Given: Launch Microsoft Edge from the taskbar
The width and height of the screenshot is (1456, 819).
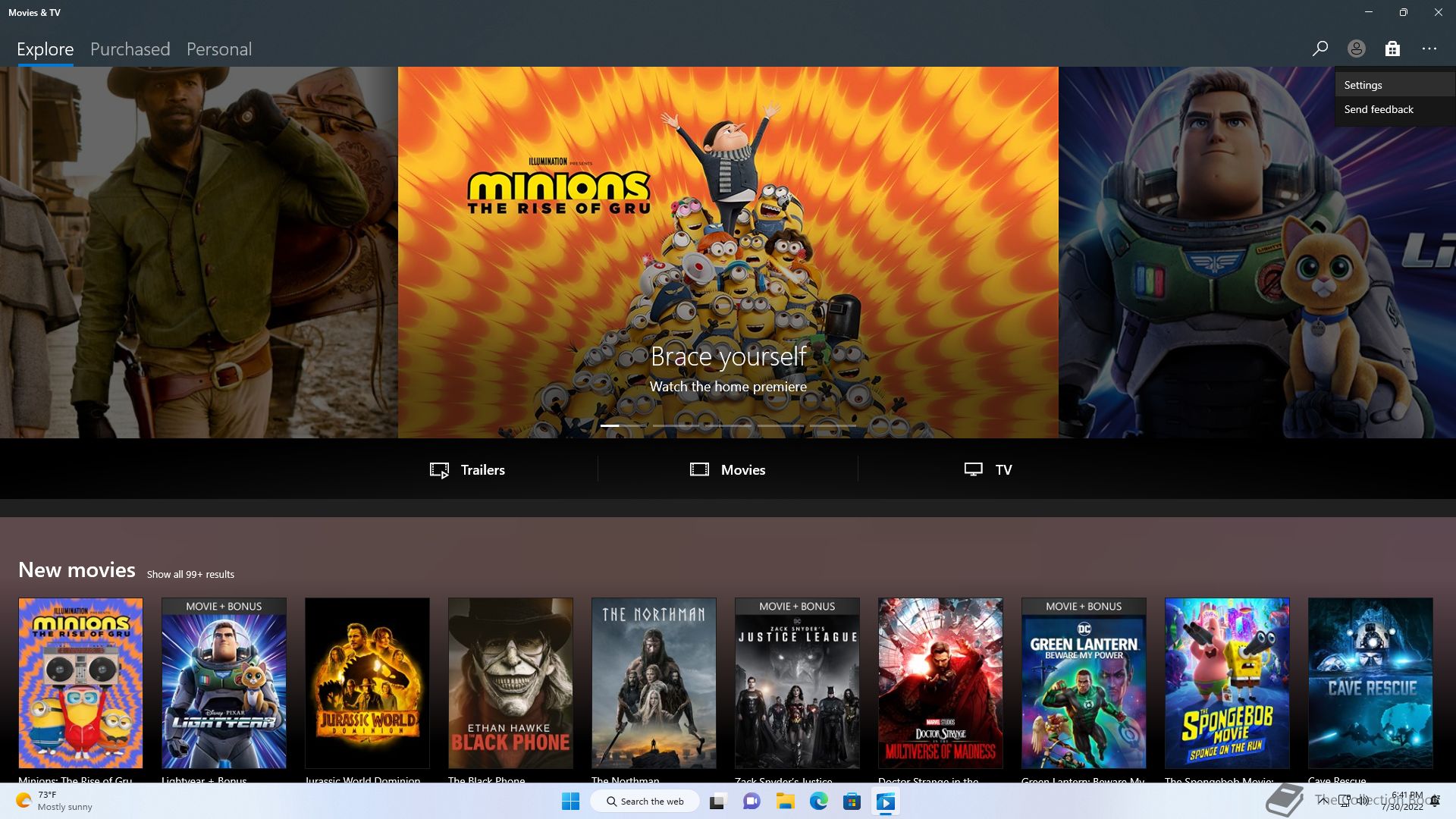Looking at the screenshot, I should click(x=818, y=802).
